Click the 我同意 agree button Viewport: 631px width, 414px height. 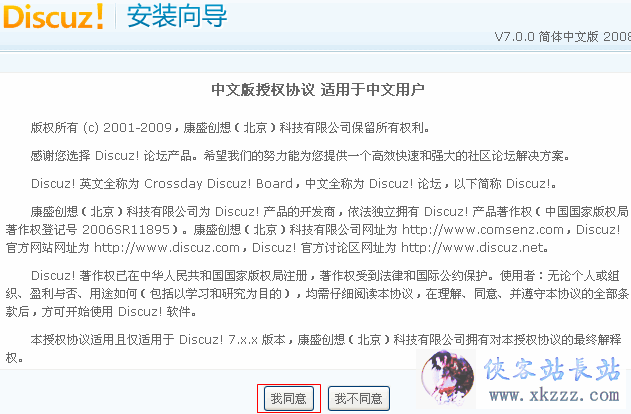[x=289, y=398]
